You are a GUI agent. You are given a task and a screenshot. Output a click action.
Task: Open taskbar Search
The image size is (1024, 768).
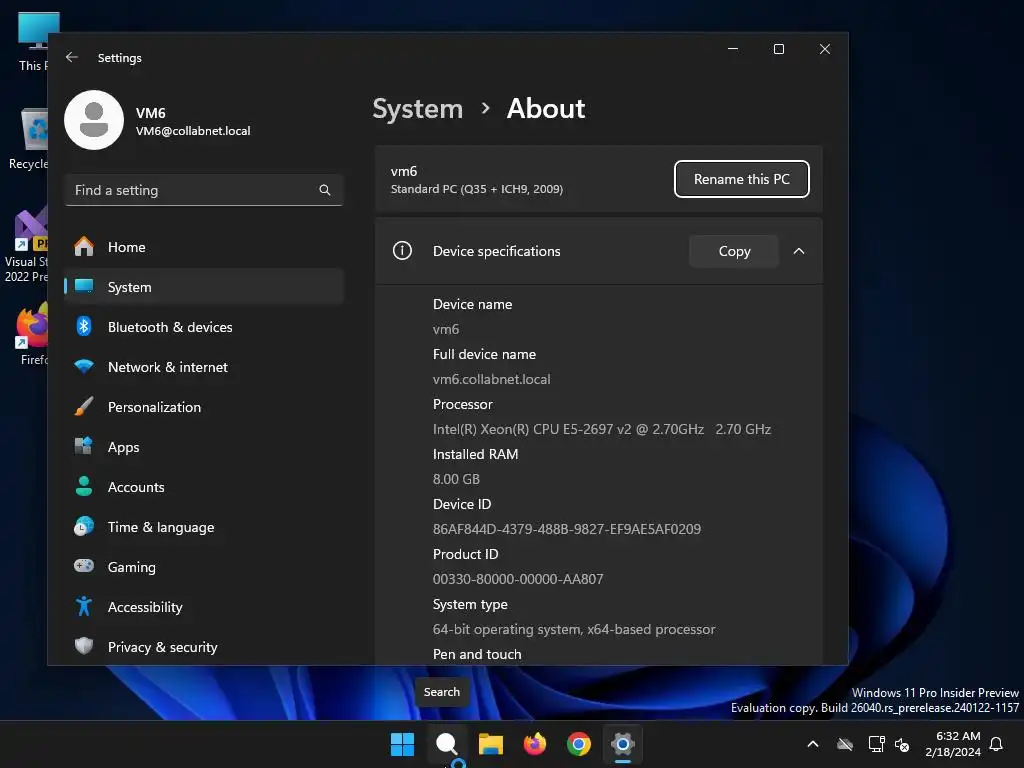click(447, 744)
